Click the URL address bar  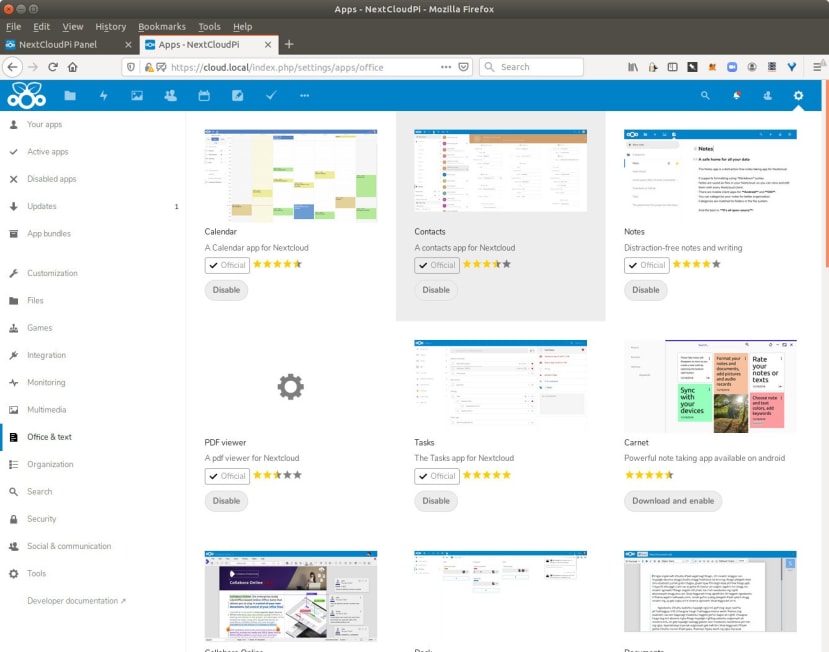point(297,67)
